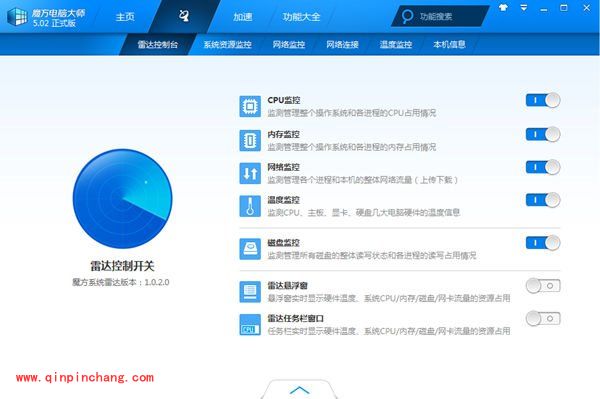The width and height of the screenshot is (600, 399).
Task: Click the 内存监控 memory icon
Action: pyautogui.click(x=250, y=140)
